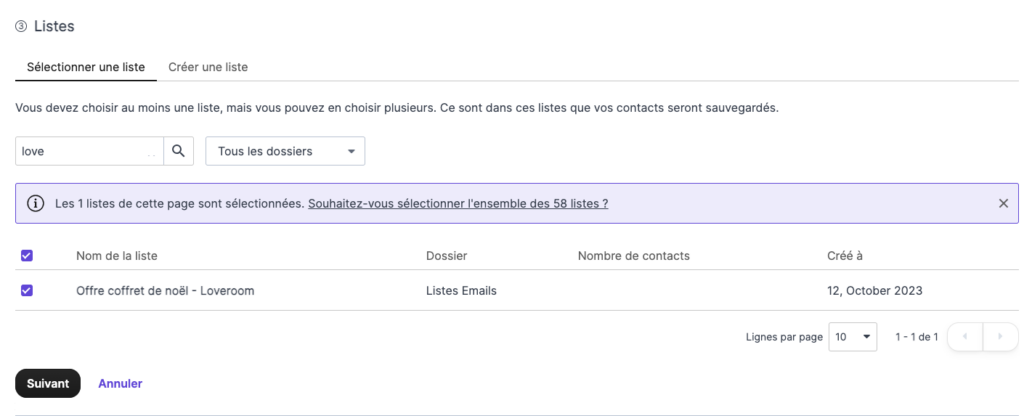Select all 58 lists via banner link
This screenshot has width=1024, height=416.
pos(458,203)
